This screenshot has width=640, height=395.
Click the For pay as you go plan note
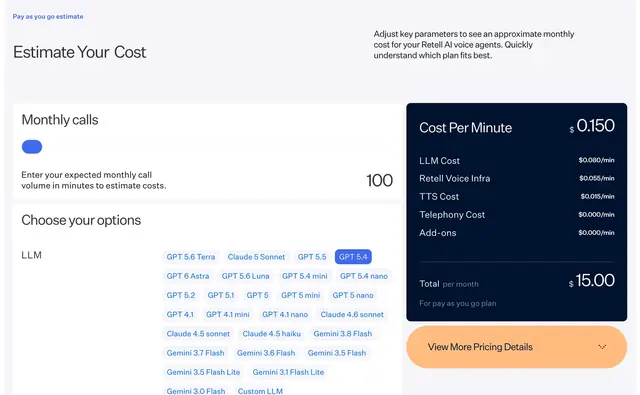458,303
